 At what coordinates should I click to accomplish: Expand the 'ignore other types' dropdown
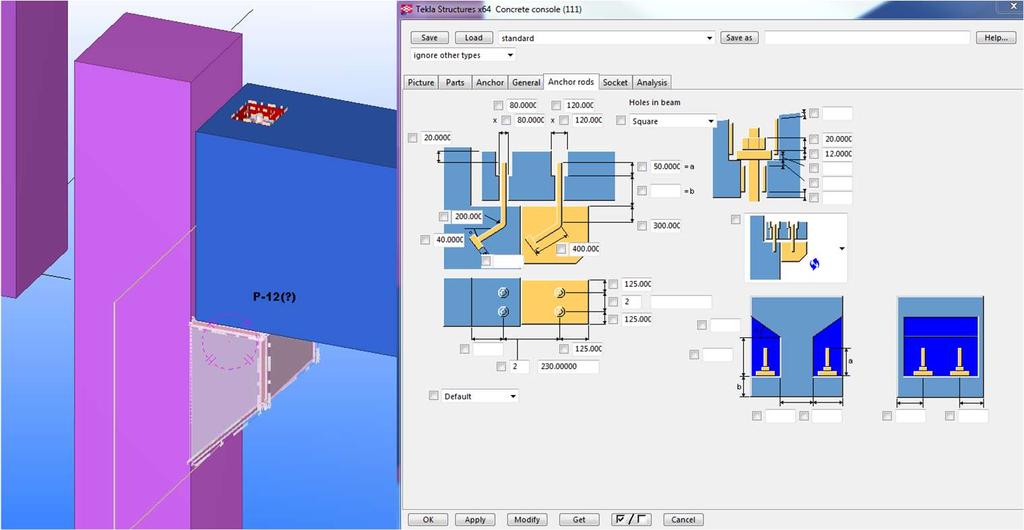[462, 55]
